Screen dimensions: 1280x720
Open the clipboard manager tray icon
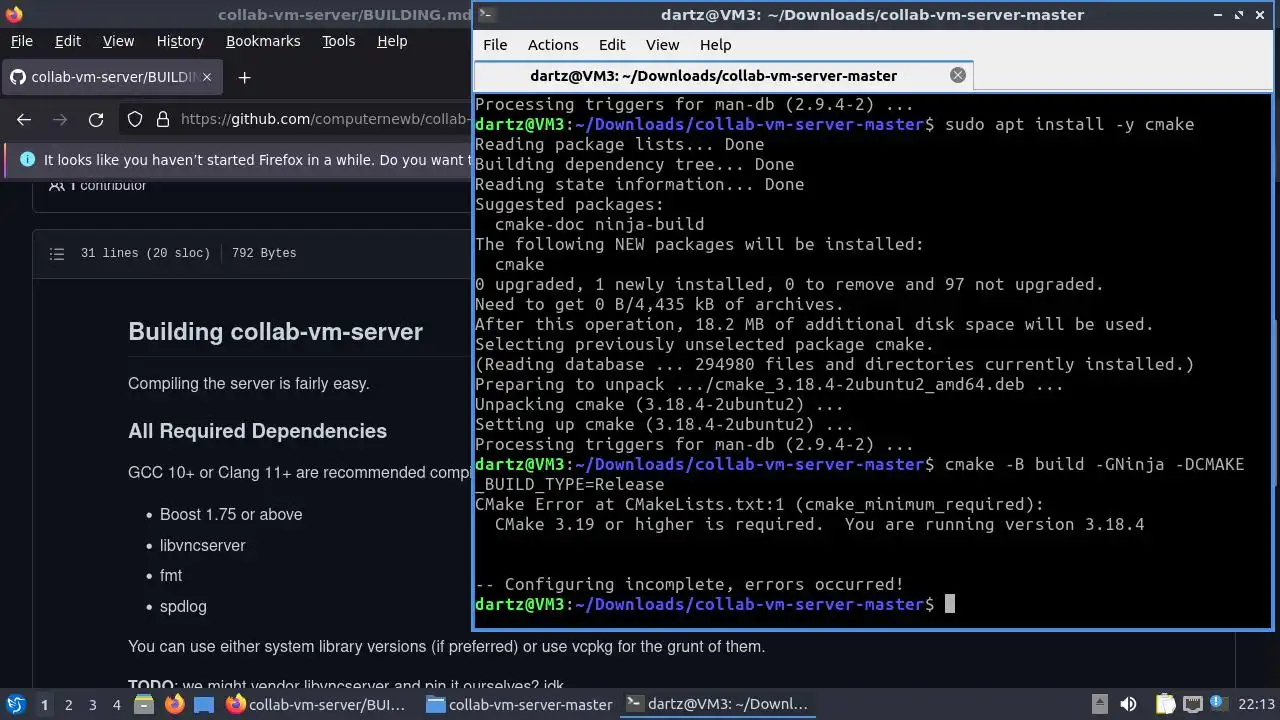tap(1166, 704)
